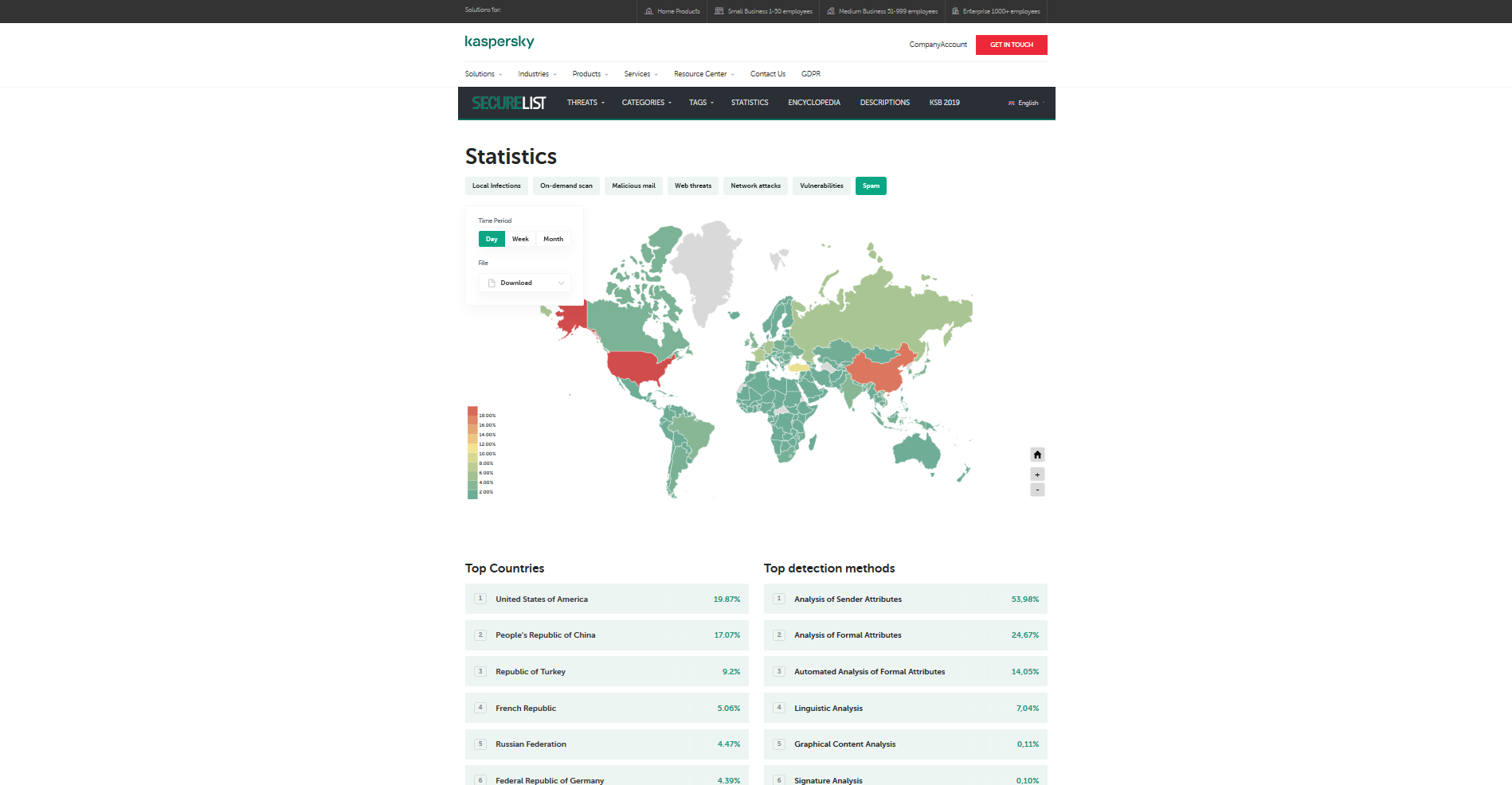This screenshot has height=785, width=1512.
Task: Open the THREATS dropdown
Action: pos(586,103)
